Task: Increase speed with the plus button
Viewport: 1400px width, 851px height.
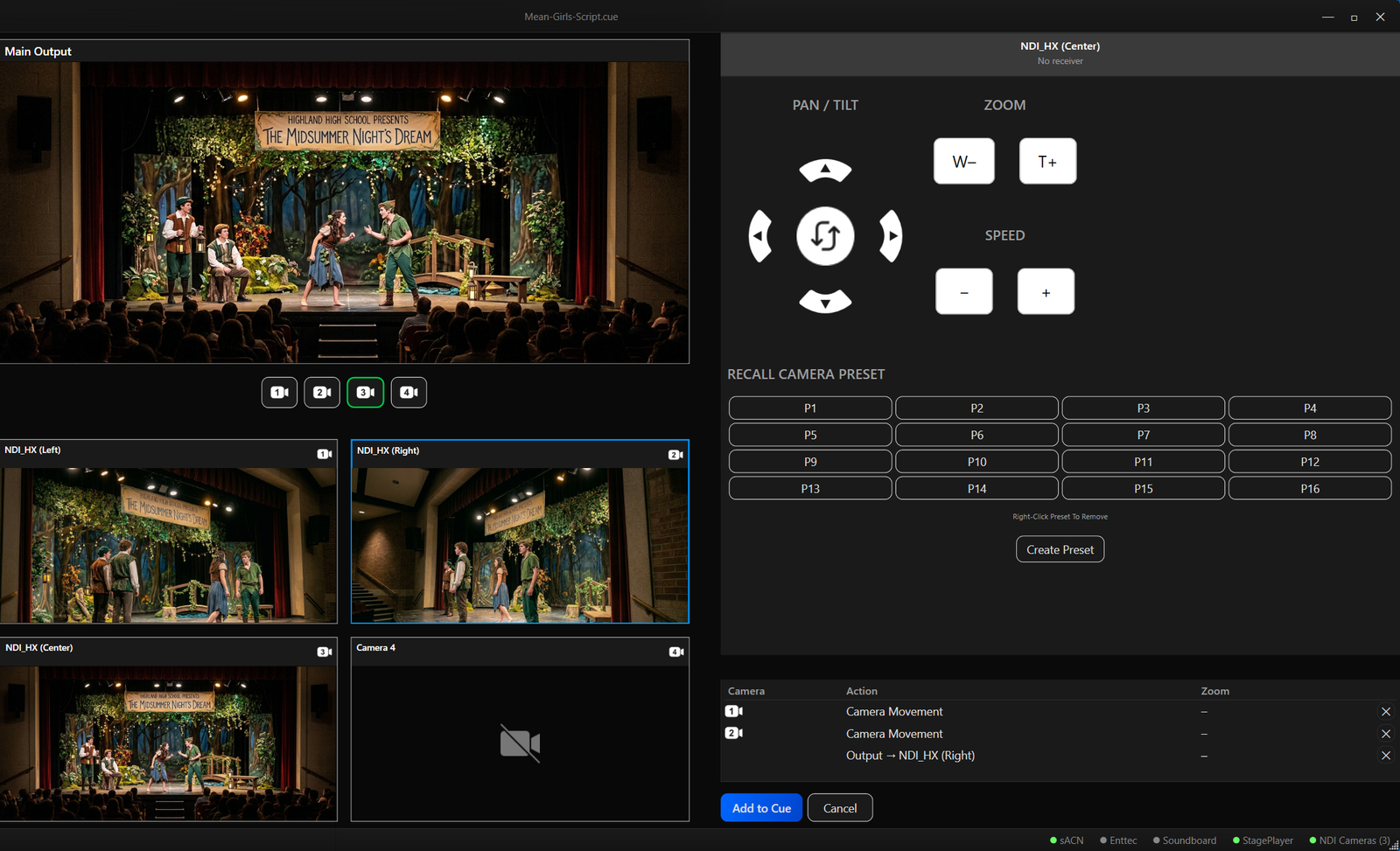Action: tap(1046, 291)
